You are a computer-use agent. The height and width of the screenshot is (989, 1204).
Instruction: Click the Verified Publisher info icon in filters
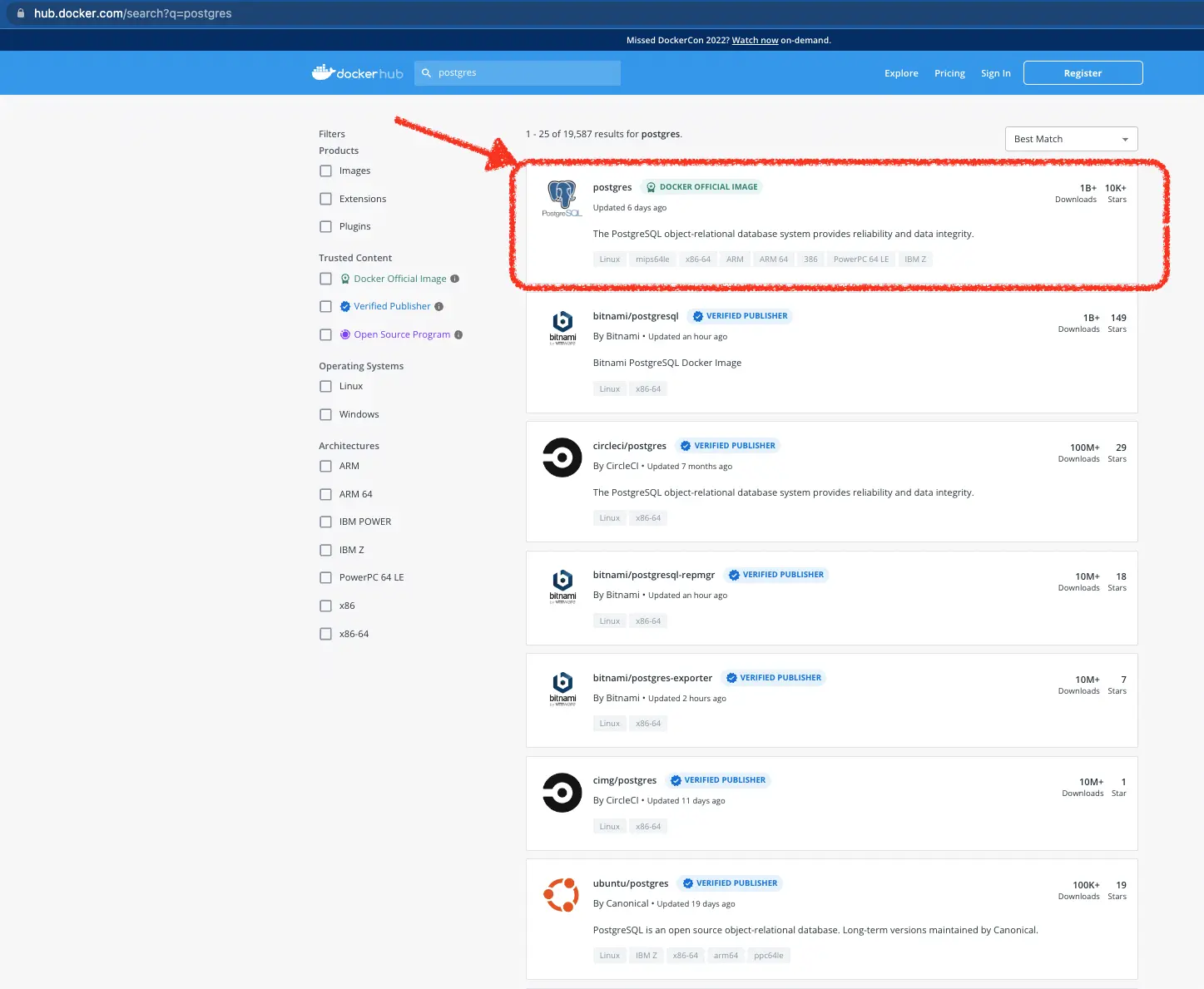[439, 307]
